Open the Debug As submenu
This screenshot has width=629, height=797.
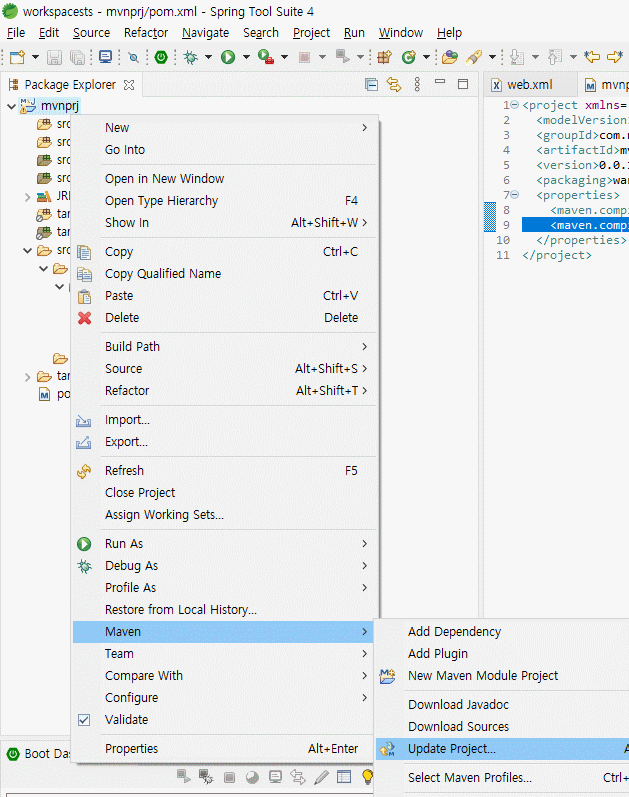tap(224, 566)
